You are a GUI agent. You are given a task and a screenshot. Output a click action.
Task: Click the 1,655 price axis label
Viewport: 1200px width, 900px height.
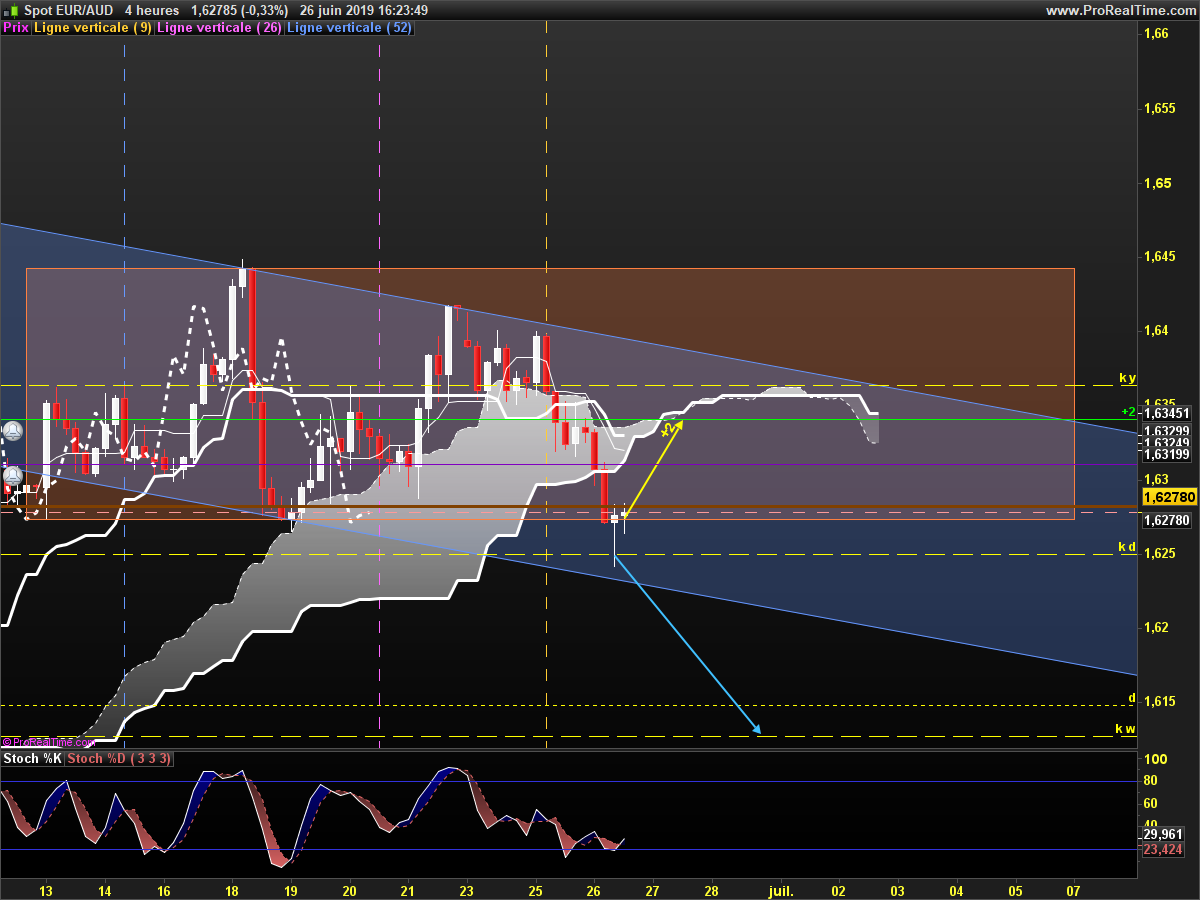click(1158, 108)
